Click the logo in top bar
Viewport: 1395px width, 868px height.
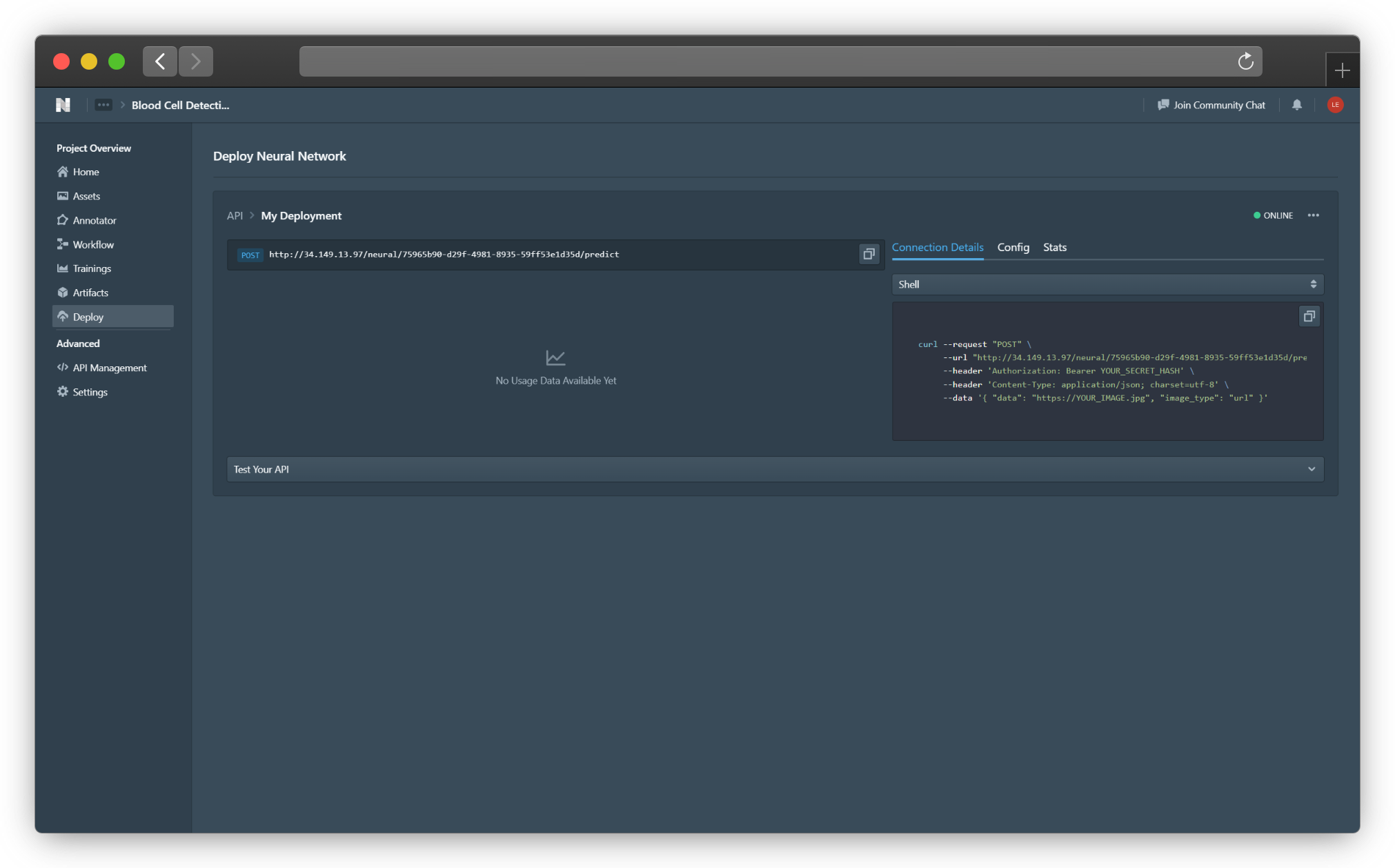(63, 105)
